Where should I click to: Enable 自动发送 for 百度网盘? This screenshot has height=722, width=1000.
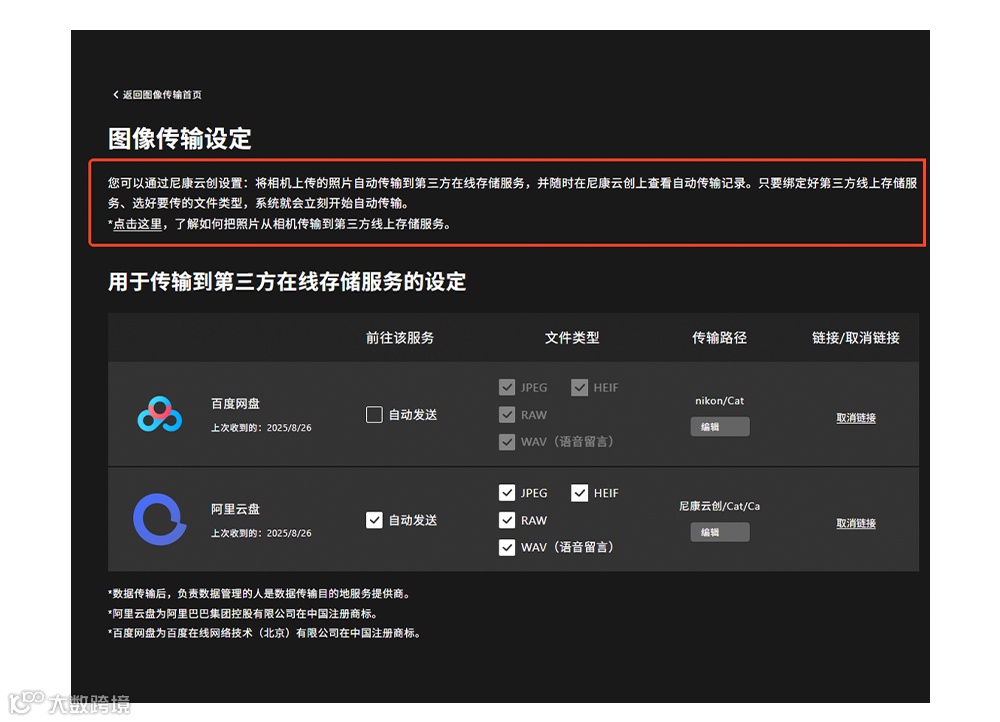click(374, 415)
